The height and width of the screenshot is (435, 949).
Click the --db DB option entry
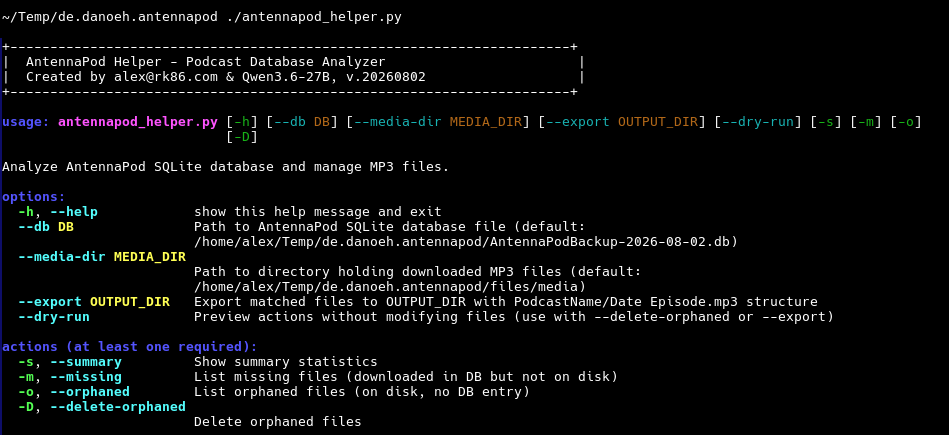coord(46,227)
